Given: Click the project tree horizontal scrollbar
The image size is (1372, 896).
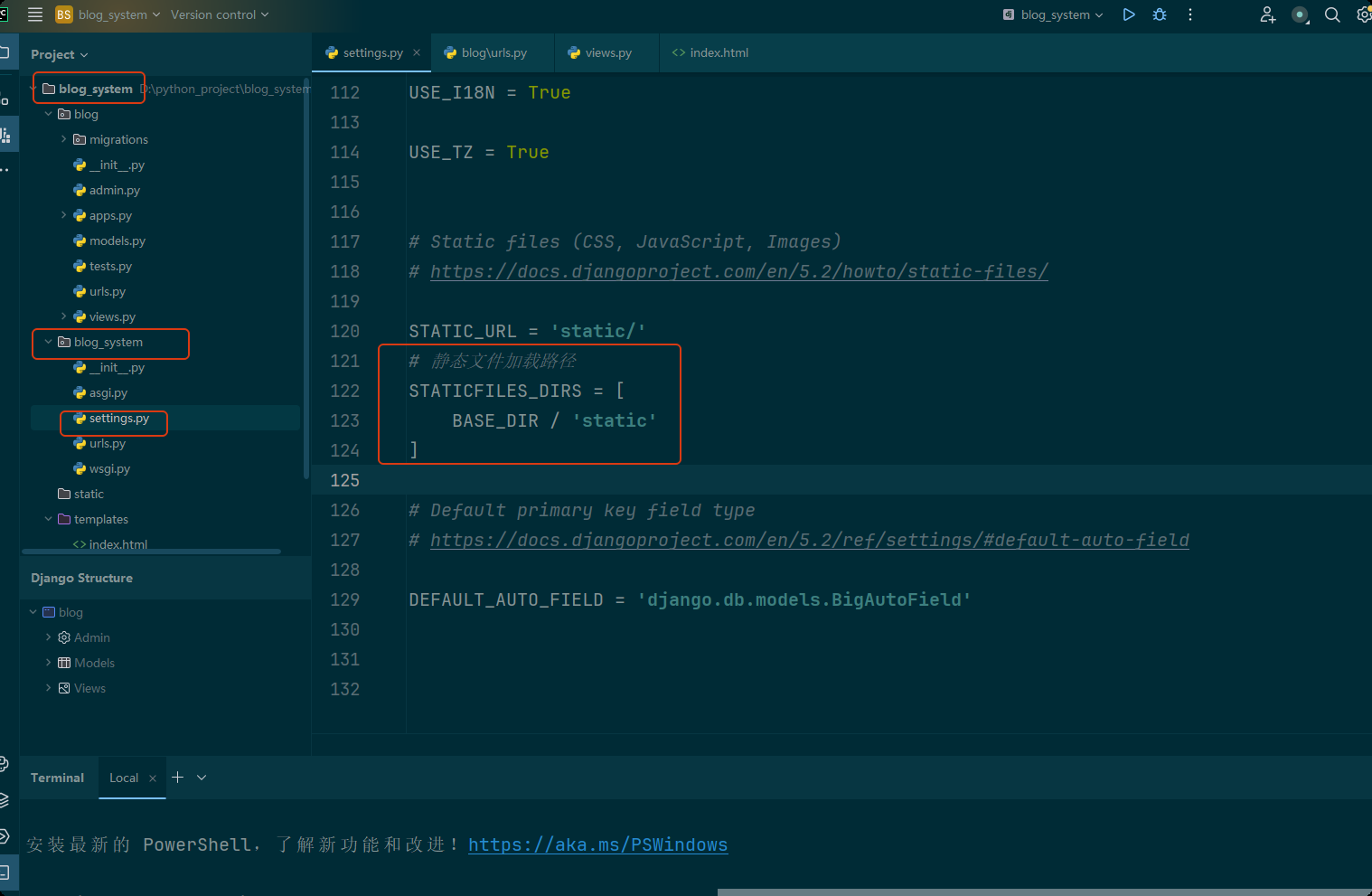Looking at the screenshot, I should click(x=151, y=551).
